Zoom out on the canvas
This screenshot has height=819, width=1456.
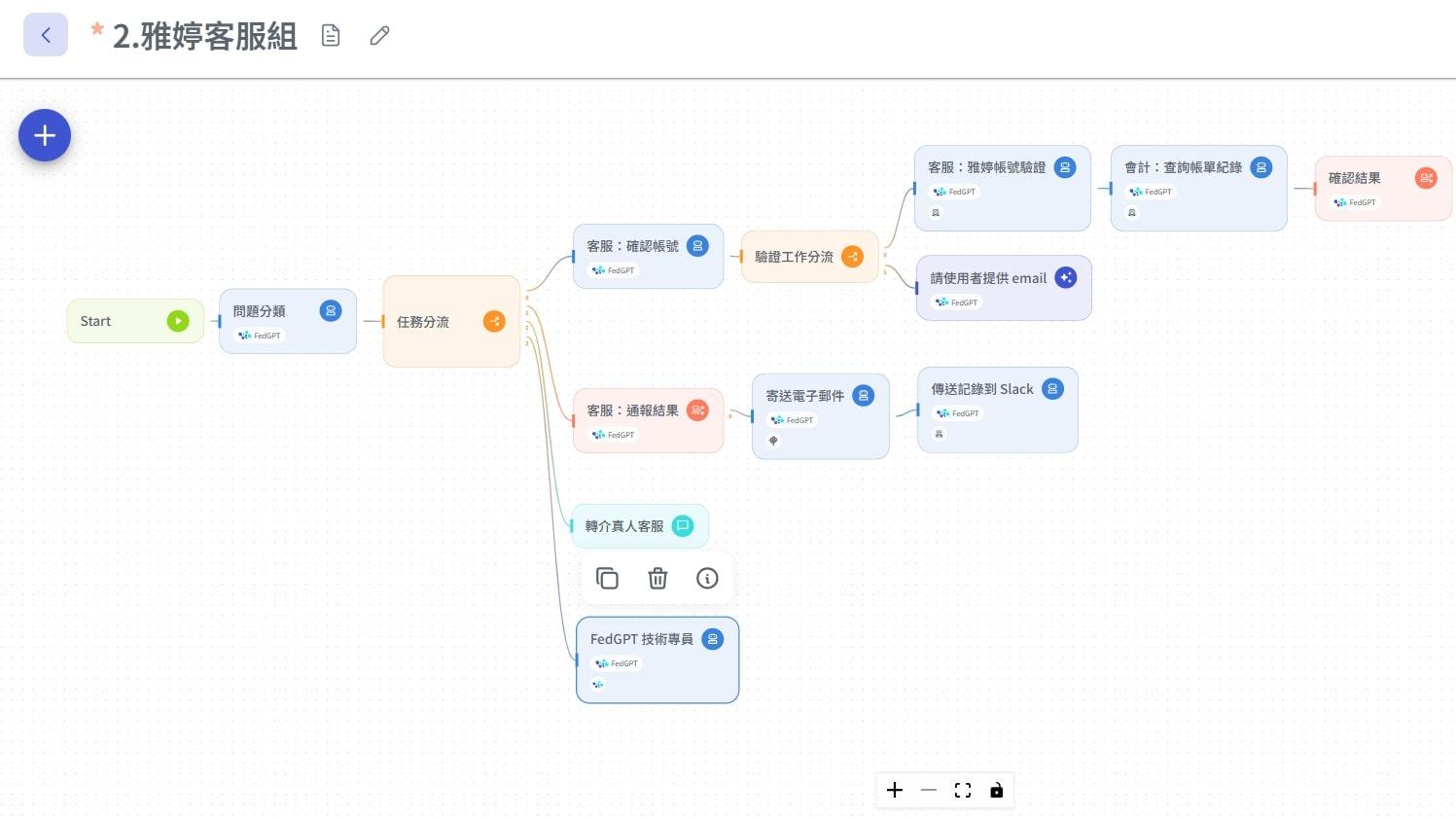(929, 790)
